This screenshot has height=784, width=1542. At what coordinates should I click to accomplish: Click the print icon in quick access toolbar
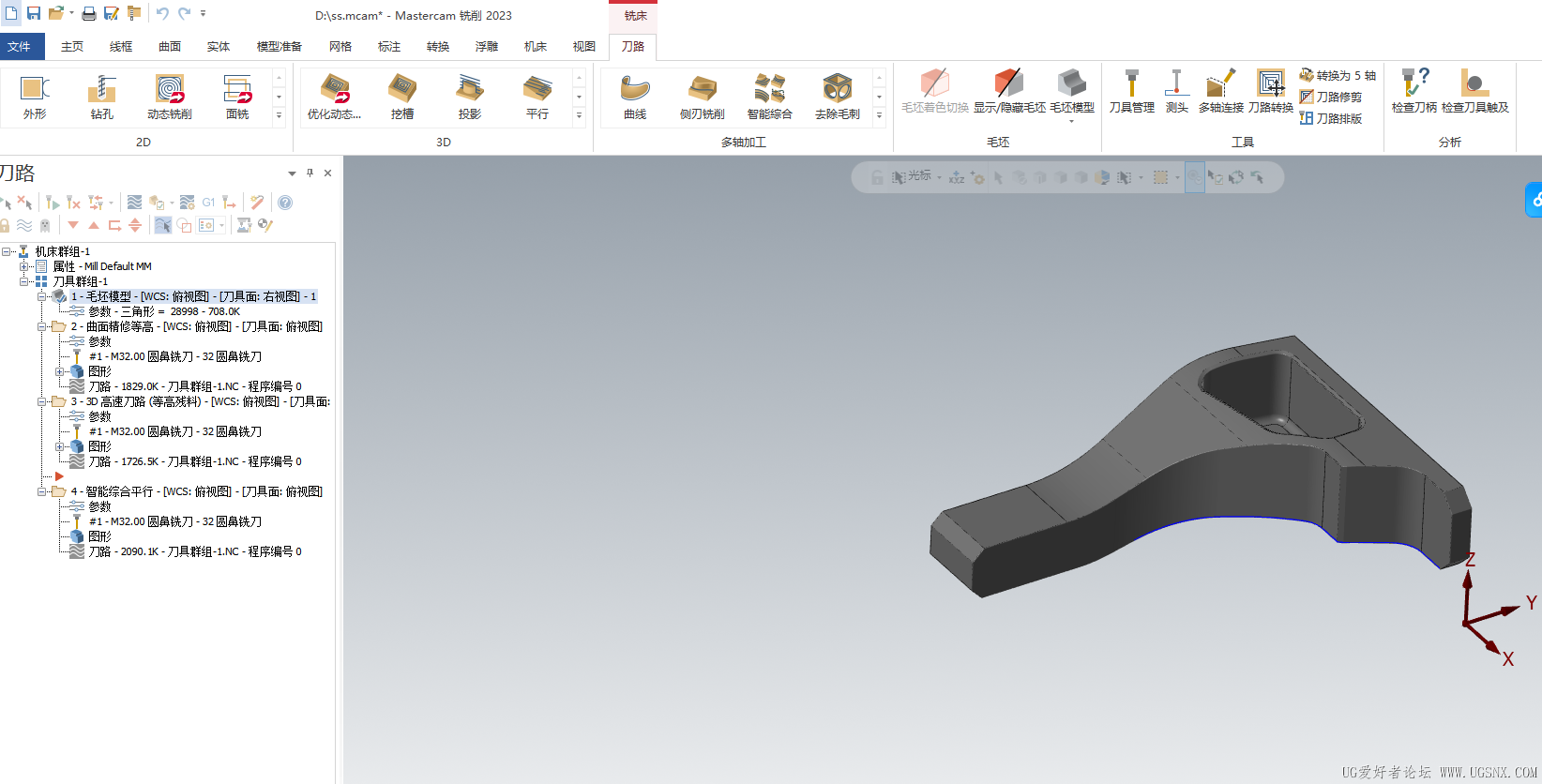click(x=89, y=13)
